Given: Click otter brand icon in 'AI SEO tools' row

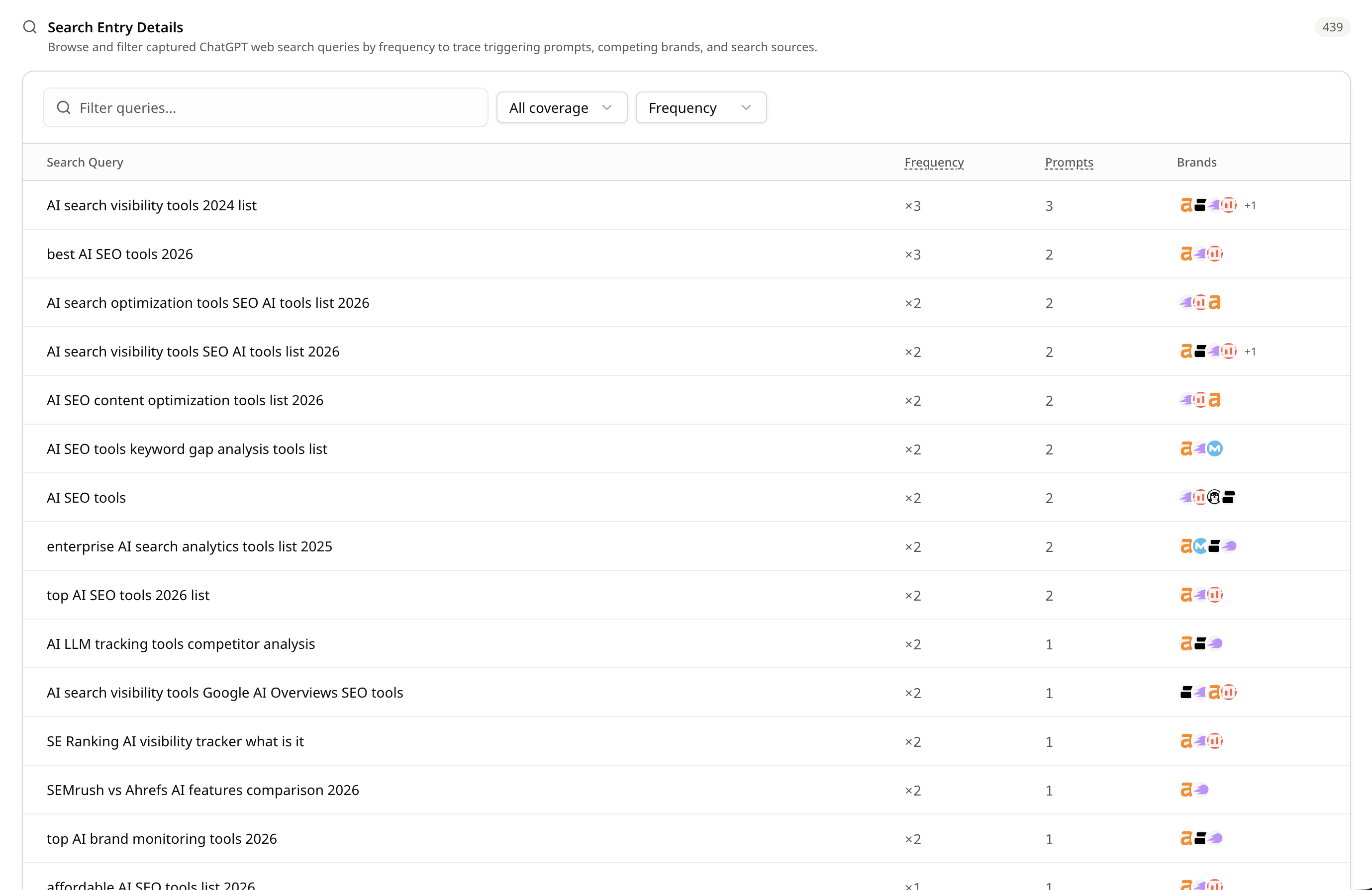Looking at the screenshot, I should [x=1214, y=497].
